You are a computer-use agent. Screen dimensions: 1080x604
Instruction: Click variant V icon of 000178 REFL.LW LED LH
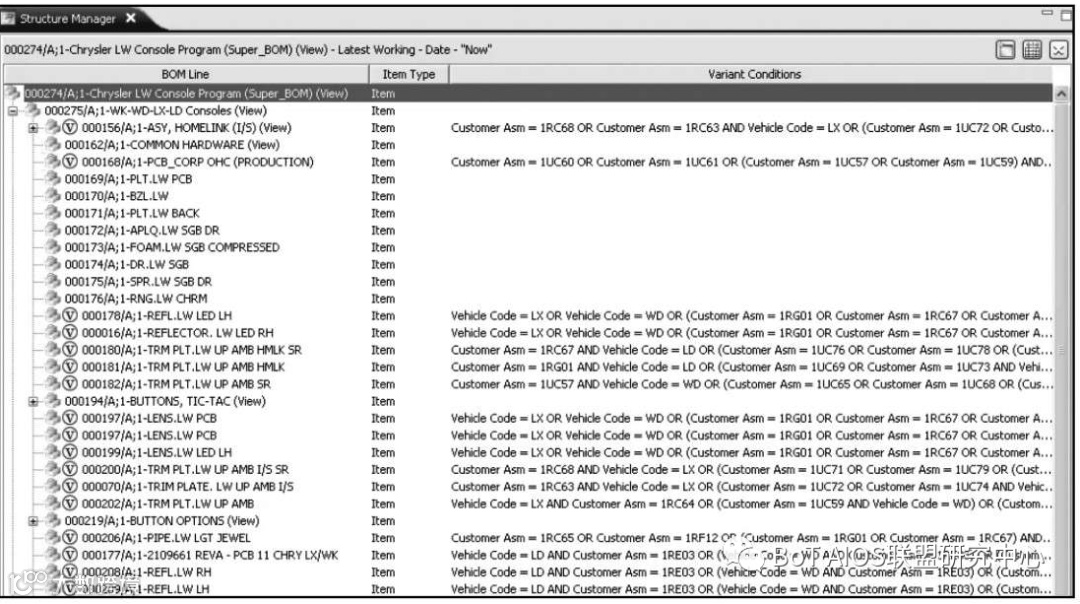(70, 315)
